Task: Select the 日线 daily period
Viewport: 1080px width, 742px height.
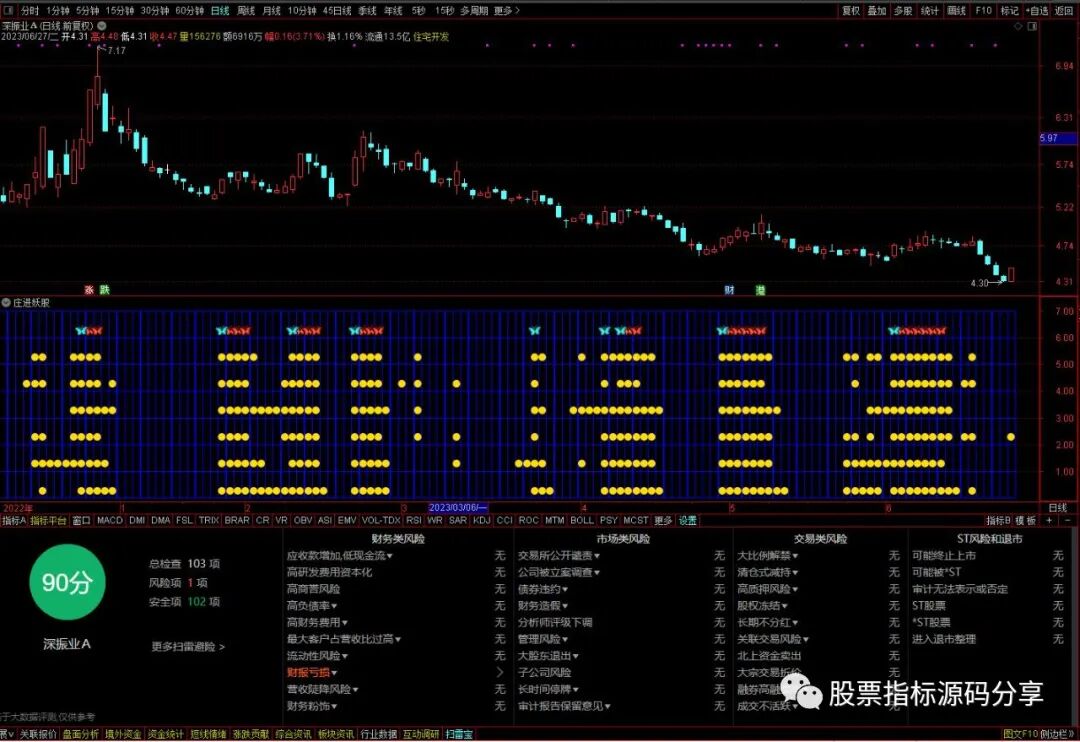Action: tap(220, 10)
